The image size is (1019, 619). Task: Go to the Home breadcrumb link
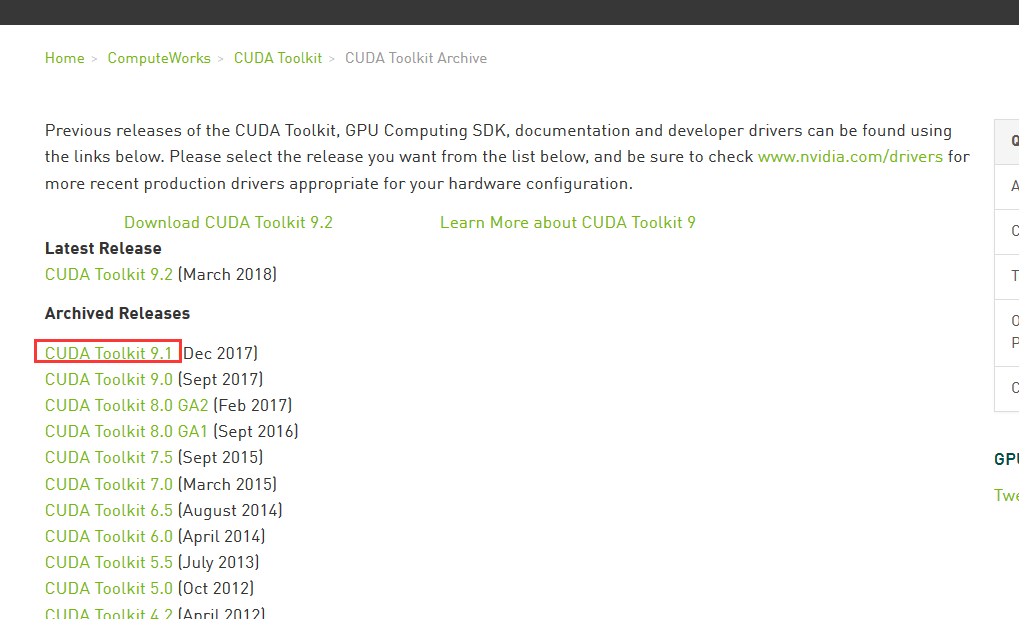(64, 58)
